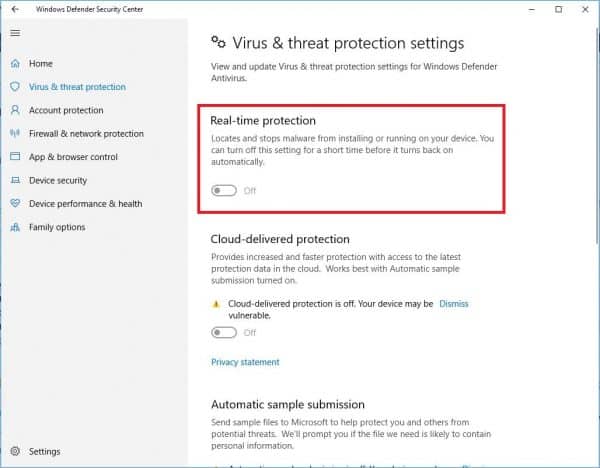The width and height of the screenshot is (600, 468).
Task: Click the Family options people icon
Action: [15, 227]
